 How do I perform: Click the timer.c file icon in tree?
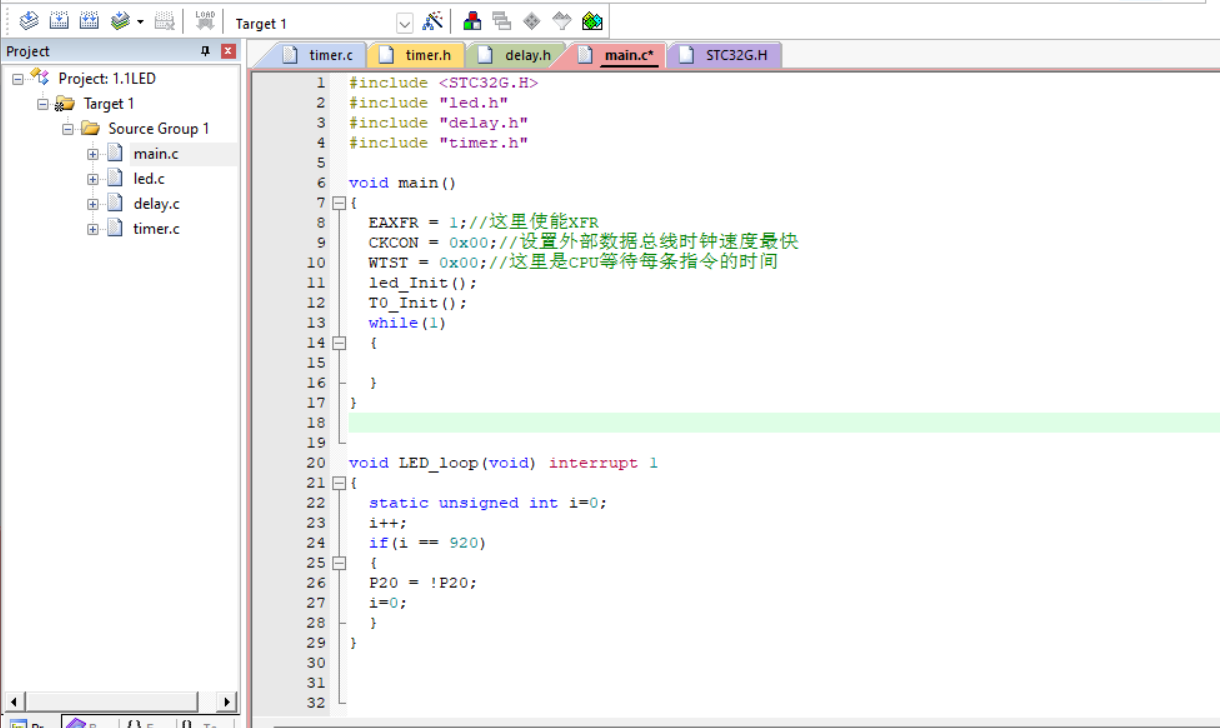coord(115,228)
